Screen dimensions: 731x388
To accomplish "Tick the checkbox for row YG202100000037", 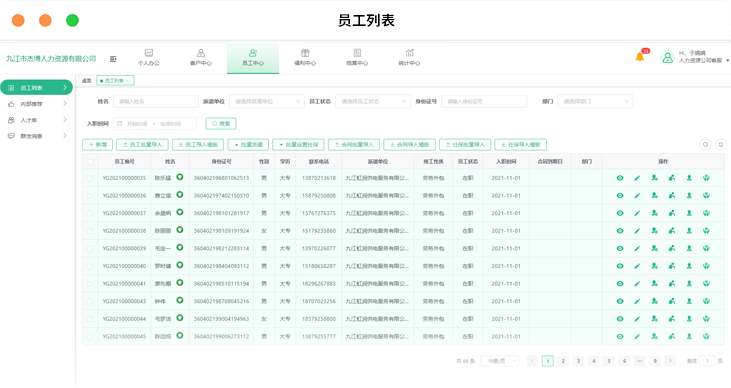I will click(x=90, y=213).
